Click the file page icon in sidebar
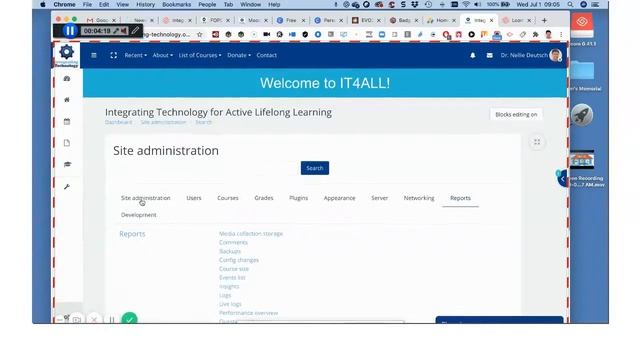The image size is (640, 360). pyautogui.click(x=67, y=143)
